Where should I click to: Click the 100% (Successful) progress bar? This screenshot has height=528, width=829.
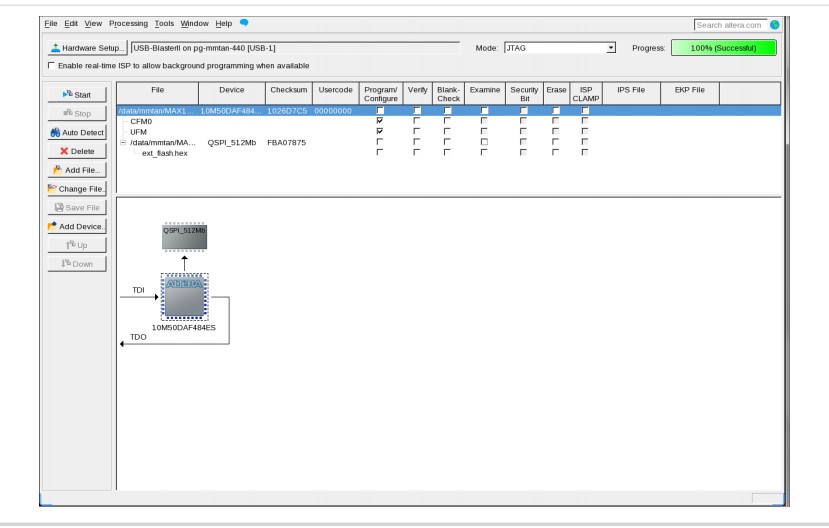pyautogui.click(x=723, y=48)
